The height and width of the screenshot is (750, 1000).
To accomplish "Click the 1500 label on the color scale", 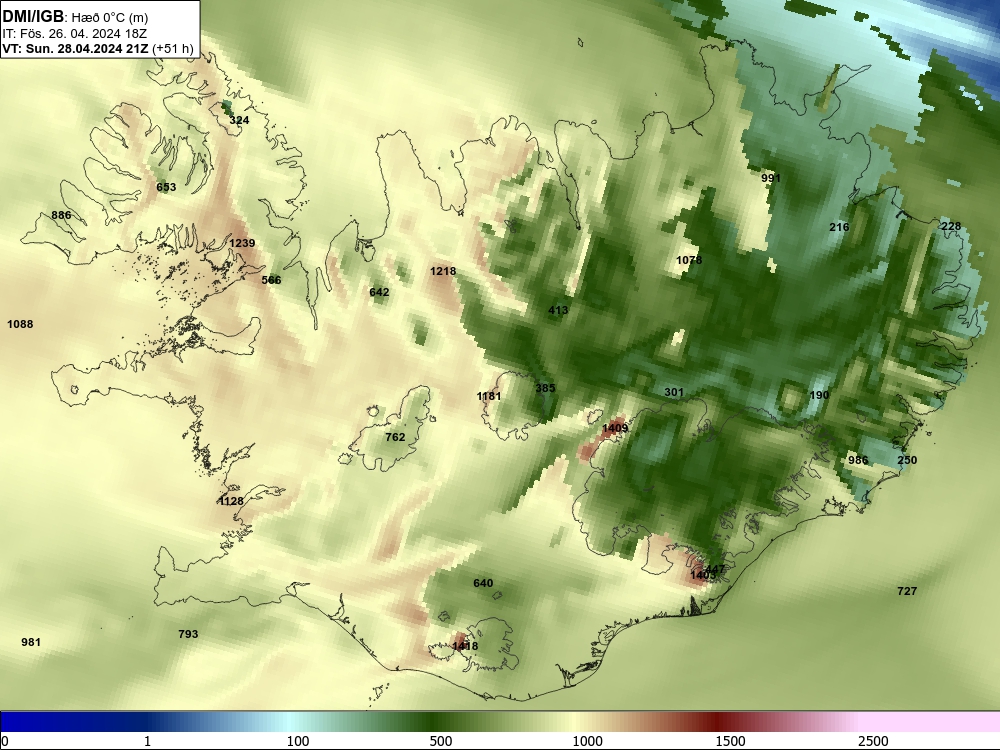I will 730,741.
